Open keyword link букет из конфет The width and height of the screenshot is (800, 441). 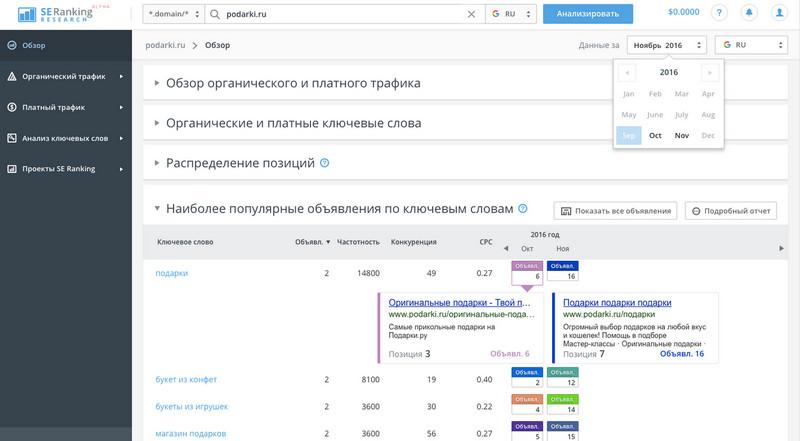click(x=186, y=379)
